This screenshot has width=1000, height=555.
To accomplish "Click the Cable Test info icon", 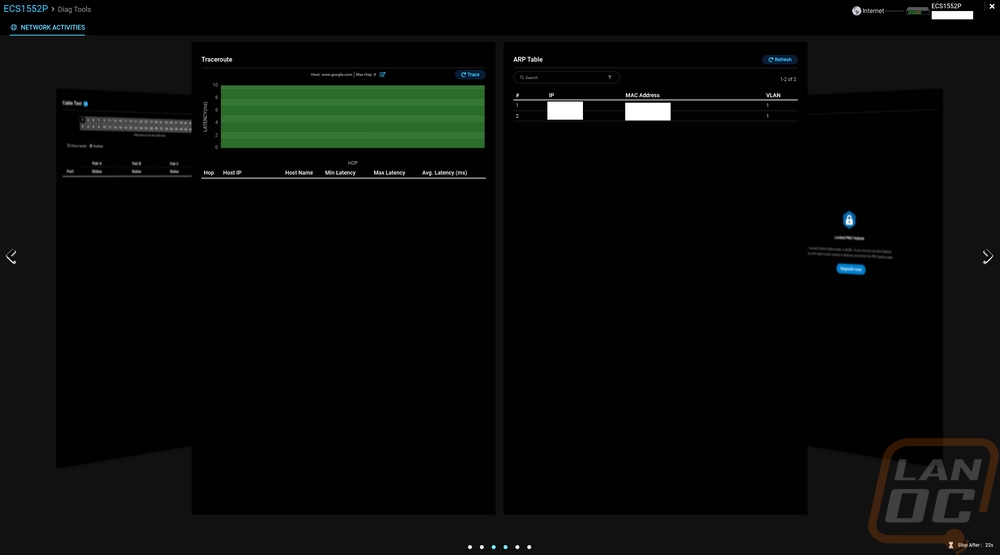I will point(86,103).
